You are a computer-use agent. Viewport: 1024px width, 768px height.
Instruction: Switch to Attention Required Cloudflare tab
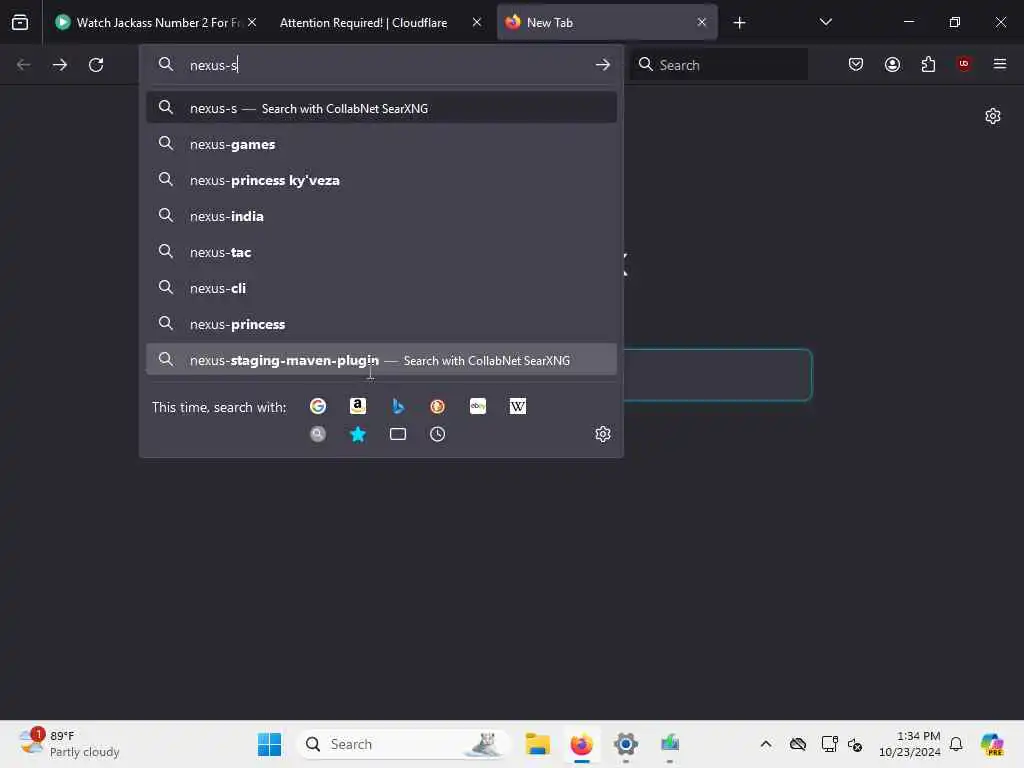tap(363, 22)
